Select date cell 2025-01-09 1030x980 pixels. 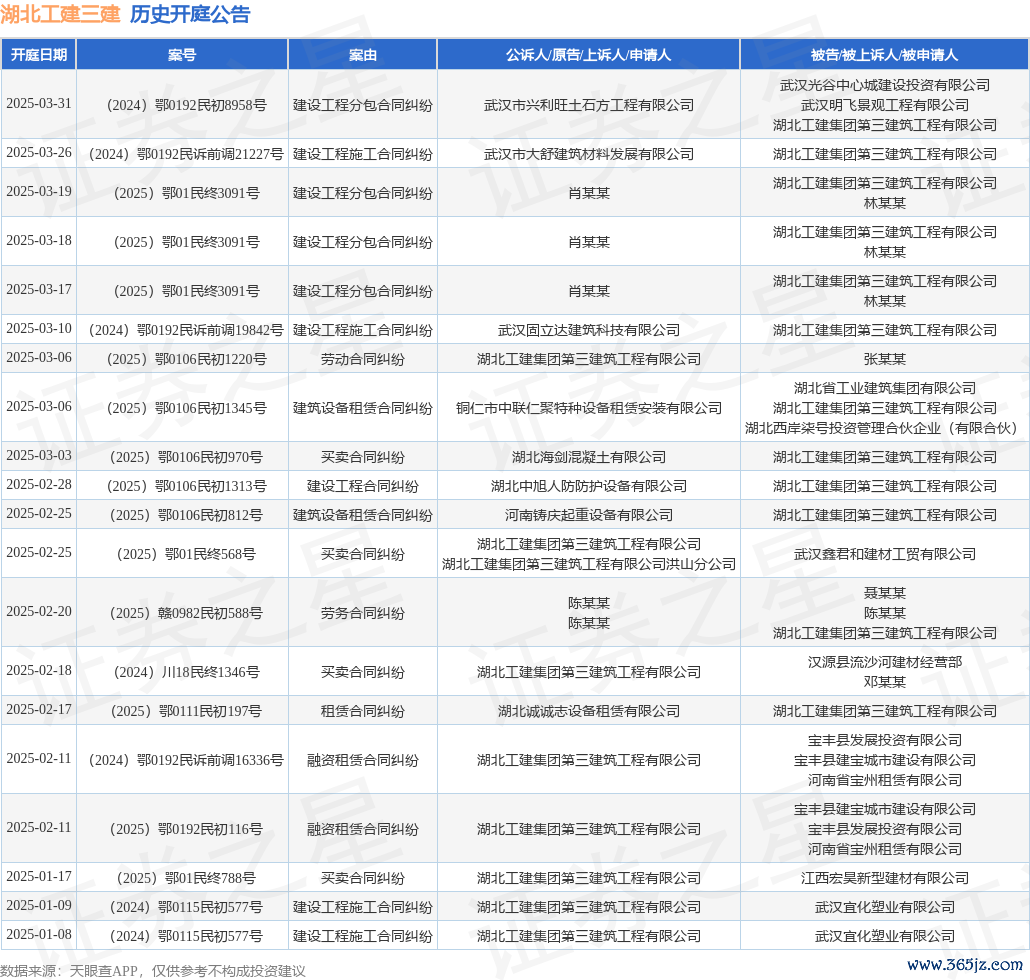[39, 906]
